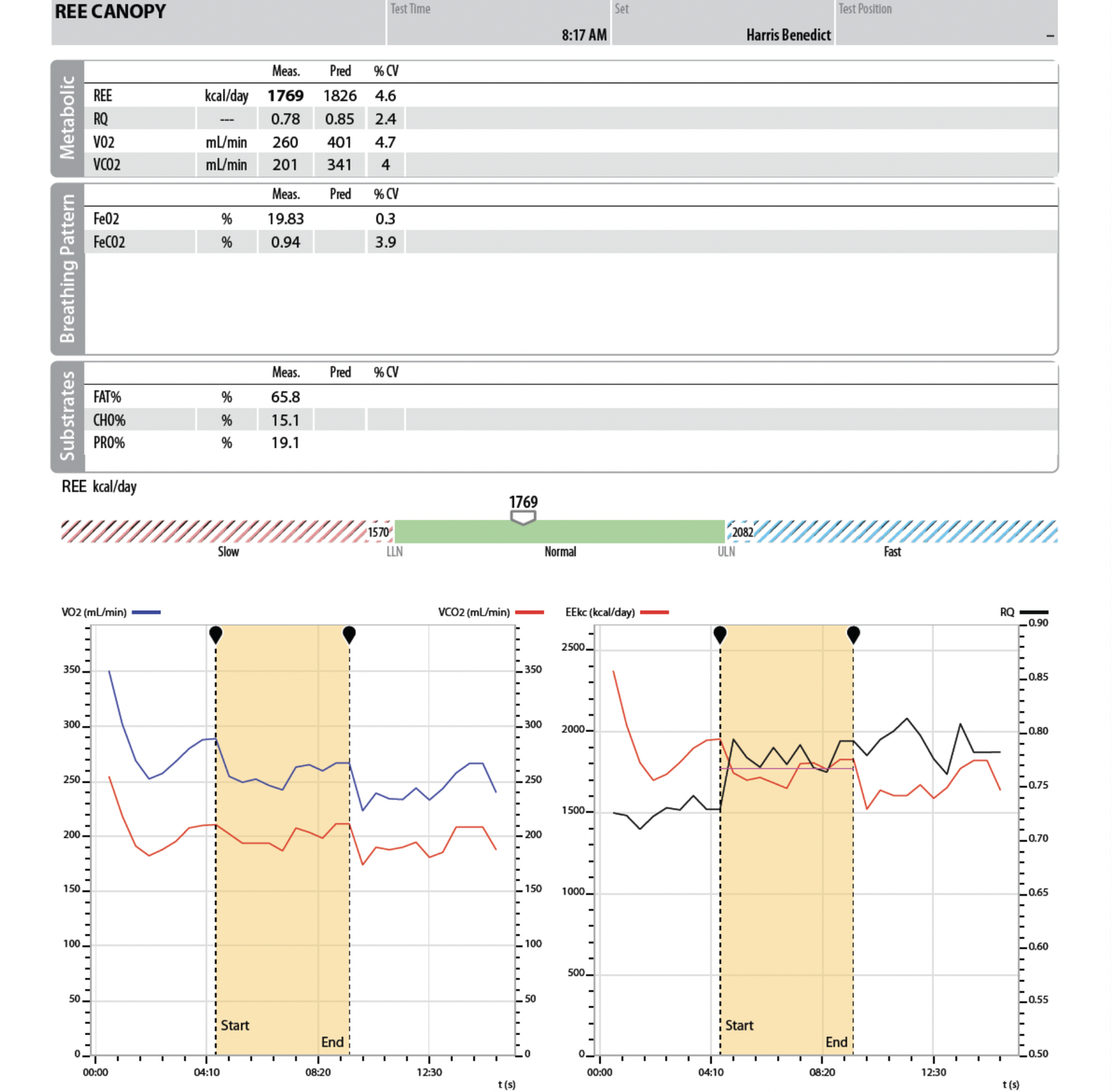The width and height of the screenshot is (1111, 1092).
Task: Click the Start marker pin on EEkc chart
Action: point(720,635)
